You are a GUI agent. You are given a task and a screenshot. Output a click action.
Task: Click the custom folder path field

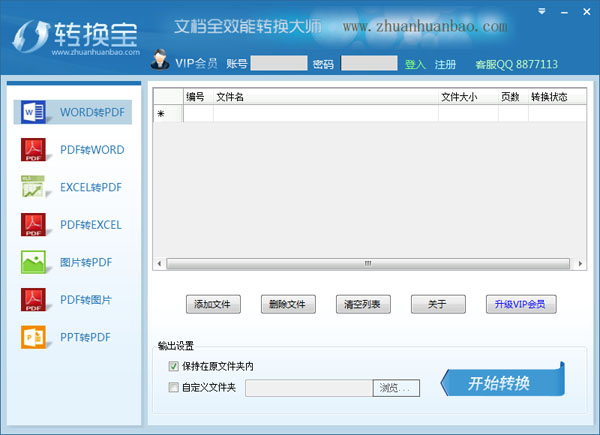click(309, 388)
